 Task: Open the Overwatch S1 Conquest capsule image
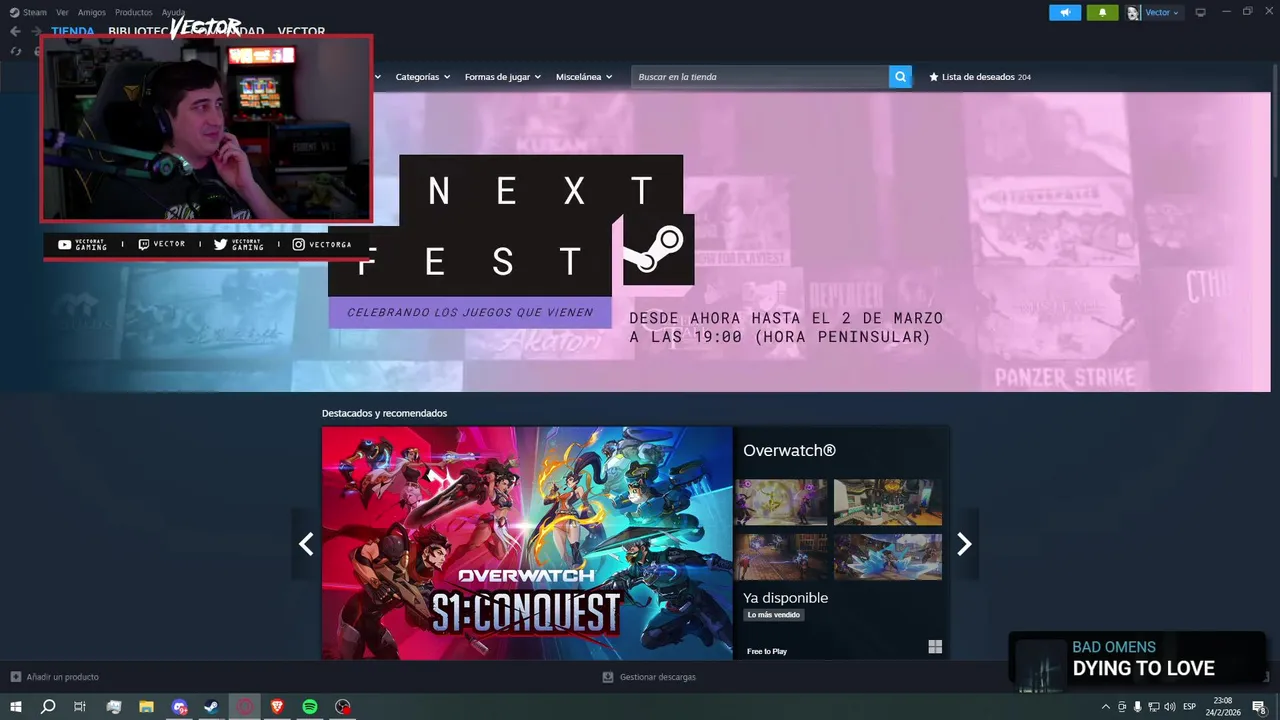click(x=527, y=543)
